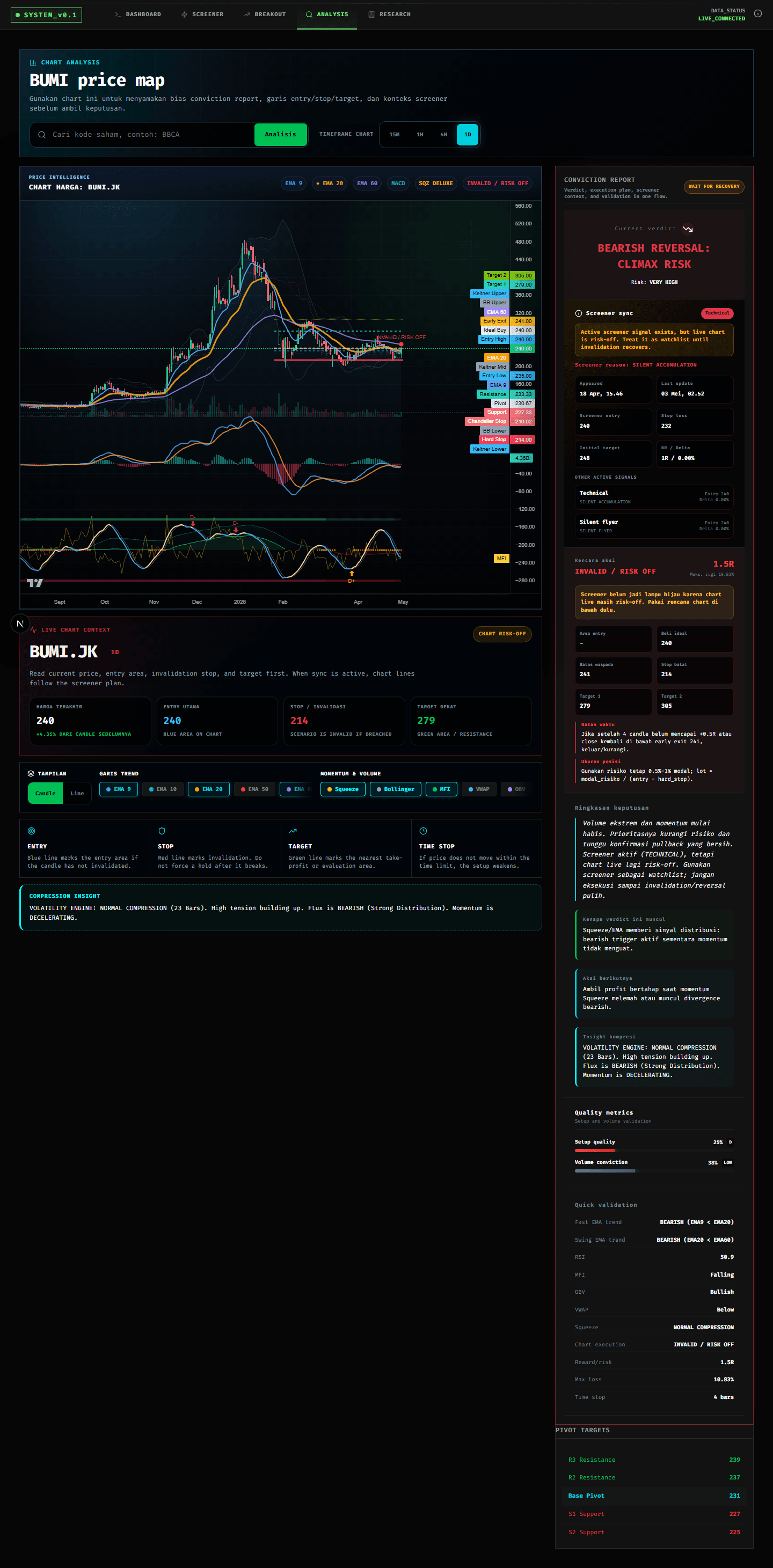Click the TradingView logo on chart

coord(35,583)
